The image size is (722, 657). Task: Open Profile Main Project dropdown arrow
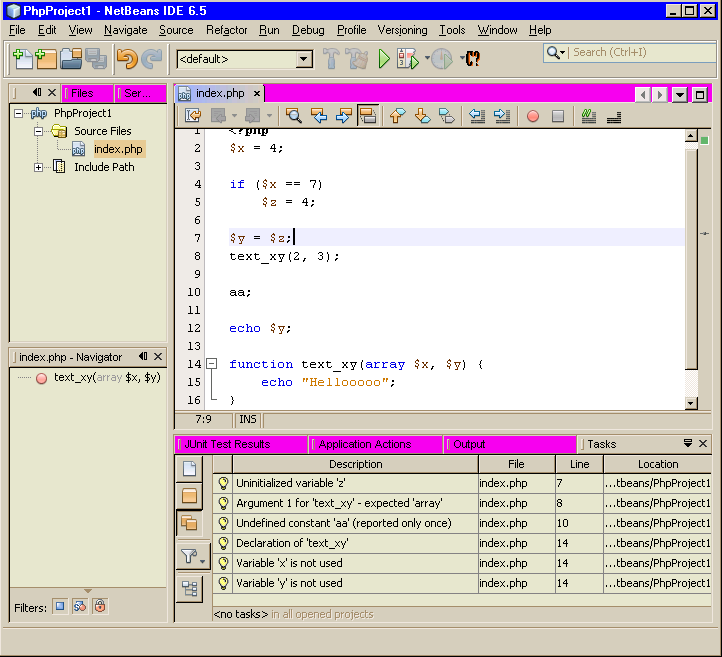click(x=461, y=58)
